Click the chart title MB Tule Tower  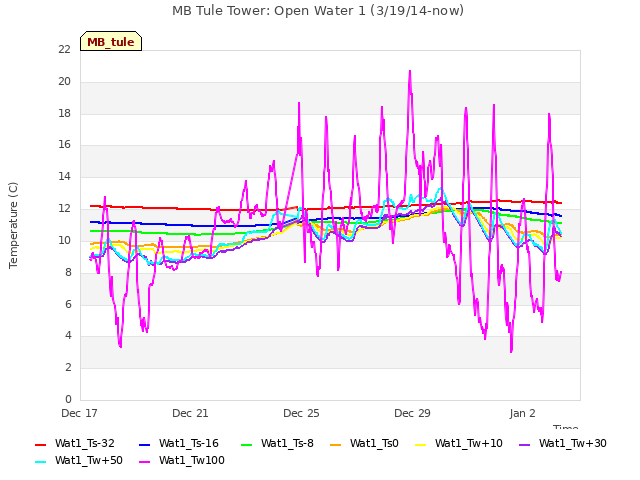pyautogui.click(x=318, y=11)
